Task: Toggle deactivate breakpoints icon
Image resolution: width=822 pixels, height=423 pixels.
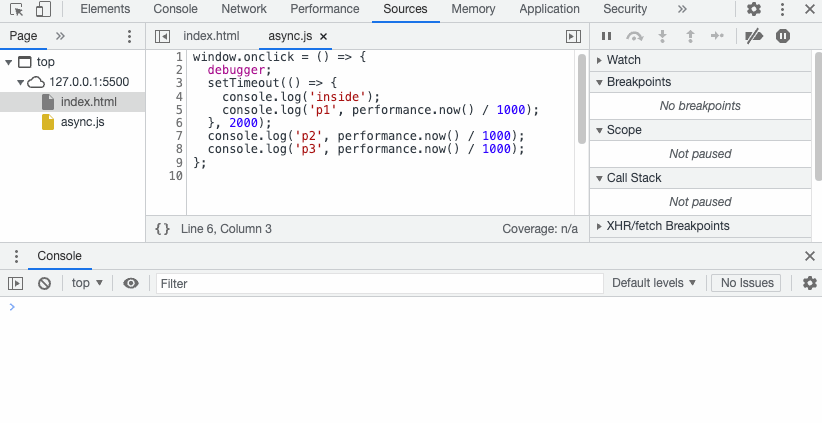Action: point(754,36)
